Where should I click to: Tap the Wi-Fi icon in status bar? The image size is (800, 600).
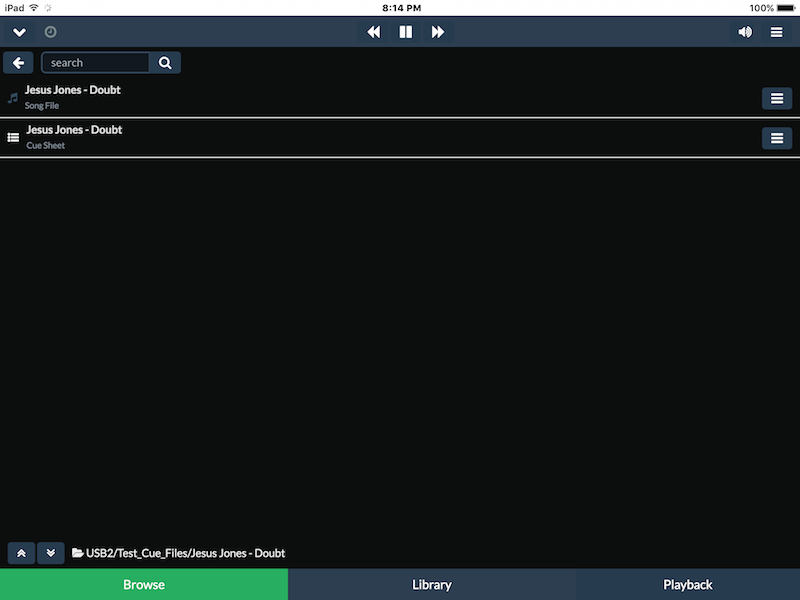(x=34, y=8)
